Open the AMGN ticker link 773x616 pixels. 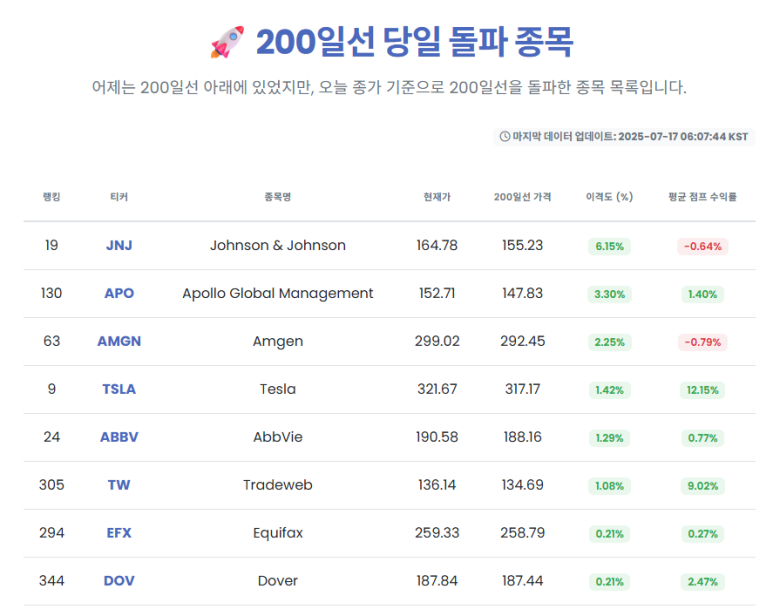119,341
